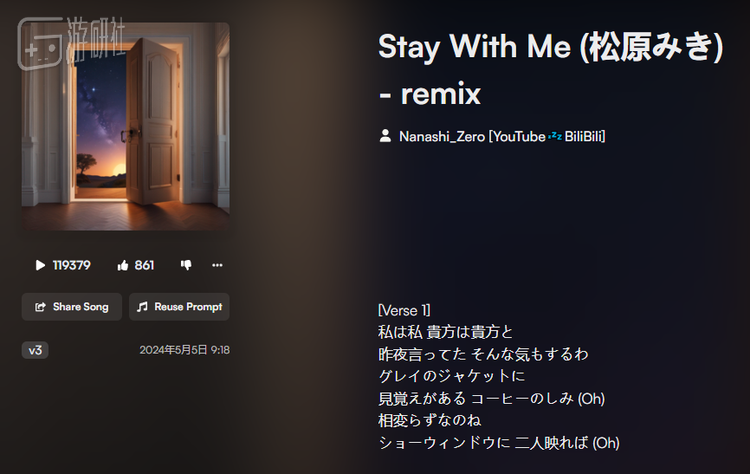The image size is (750, 474).
Task: Click the lyric line 相変らずなのね
Action: point(429,420)
